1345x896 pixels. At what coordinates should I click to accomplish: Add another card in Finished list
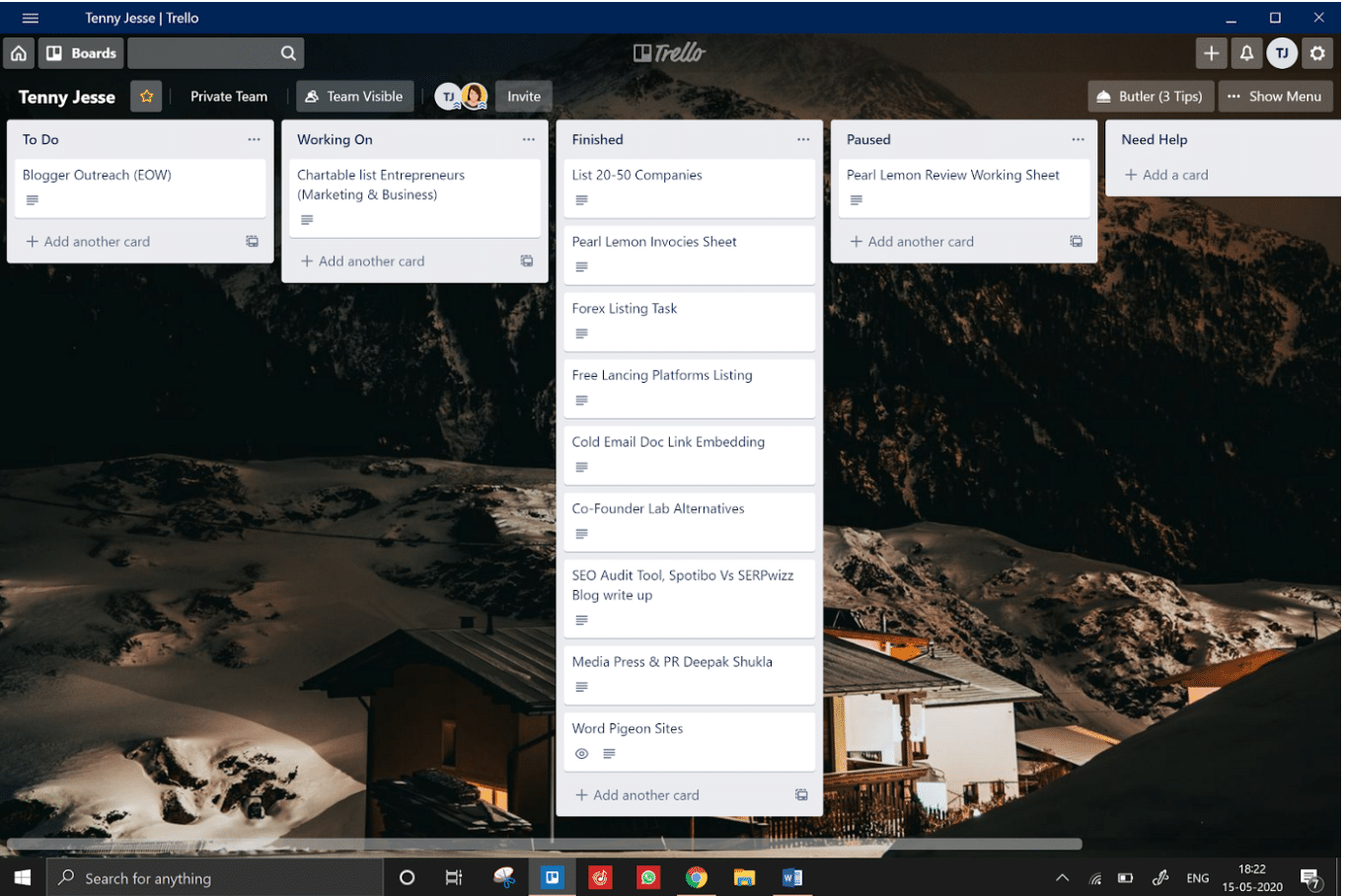point(638,795)
